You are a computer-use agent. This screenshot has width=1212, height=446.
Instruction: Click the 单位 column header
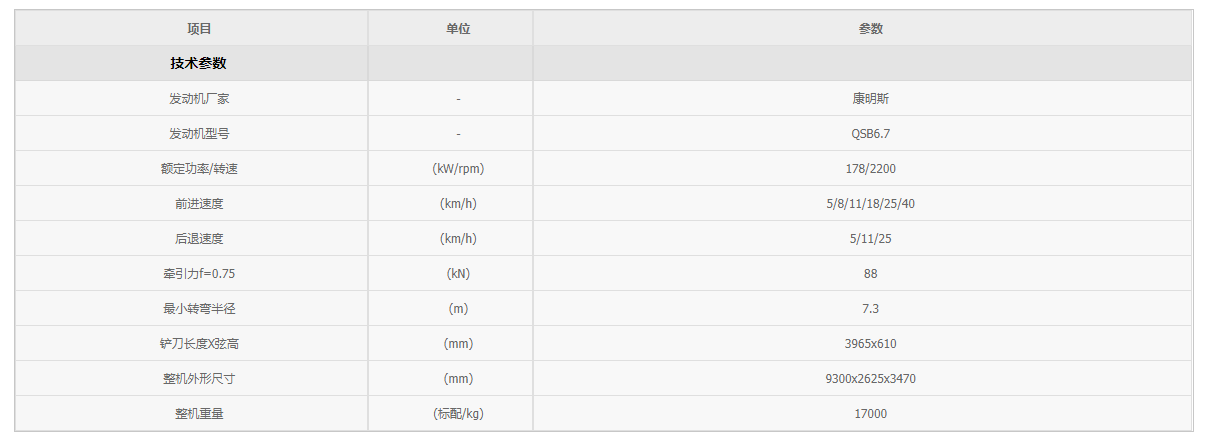[458, 29]
